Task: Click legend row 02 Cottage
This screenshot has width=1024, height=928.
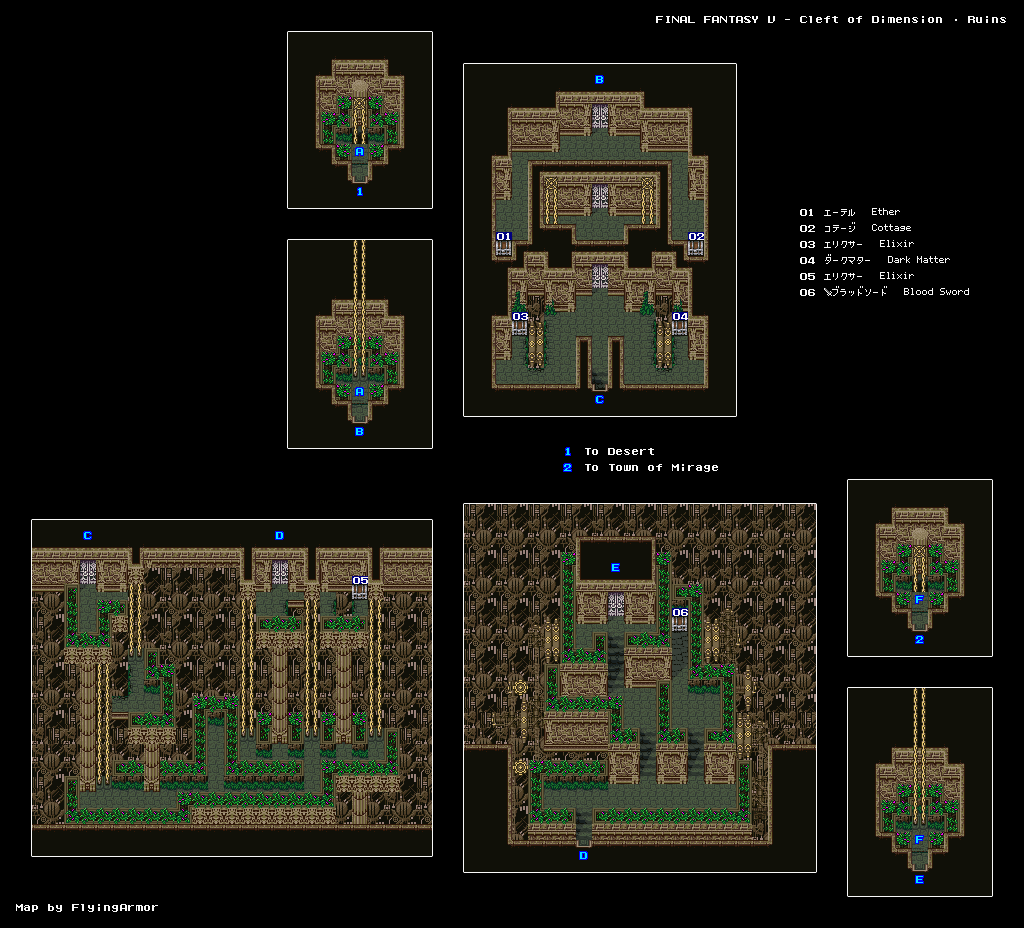Action: (856, 228)
